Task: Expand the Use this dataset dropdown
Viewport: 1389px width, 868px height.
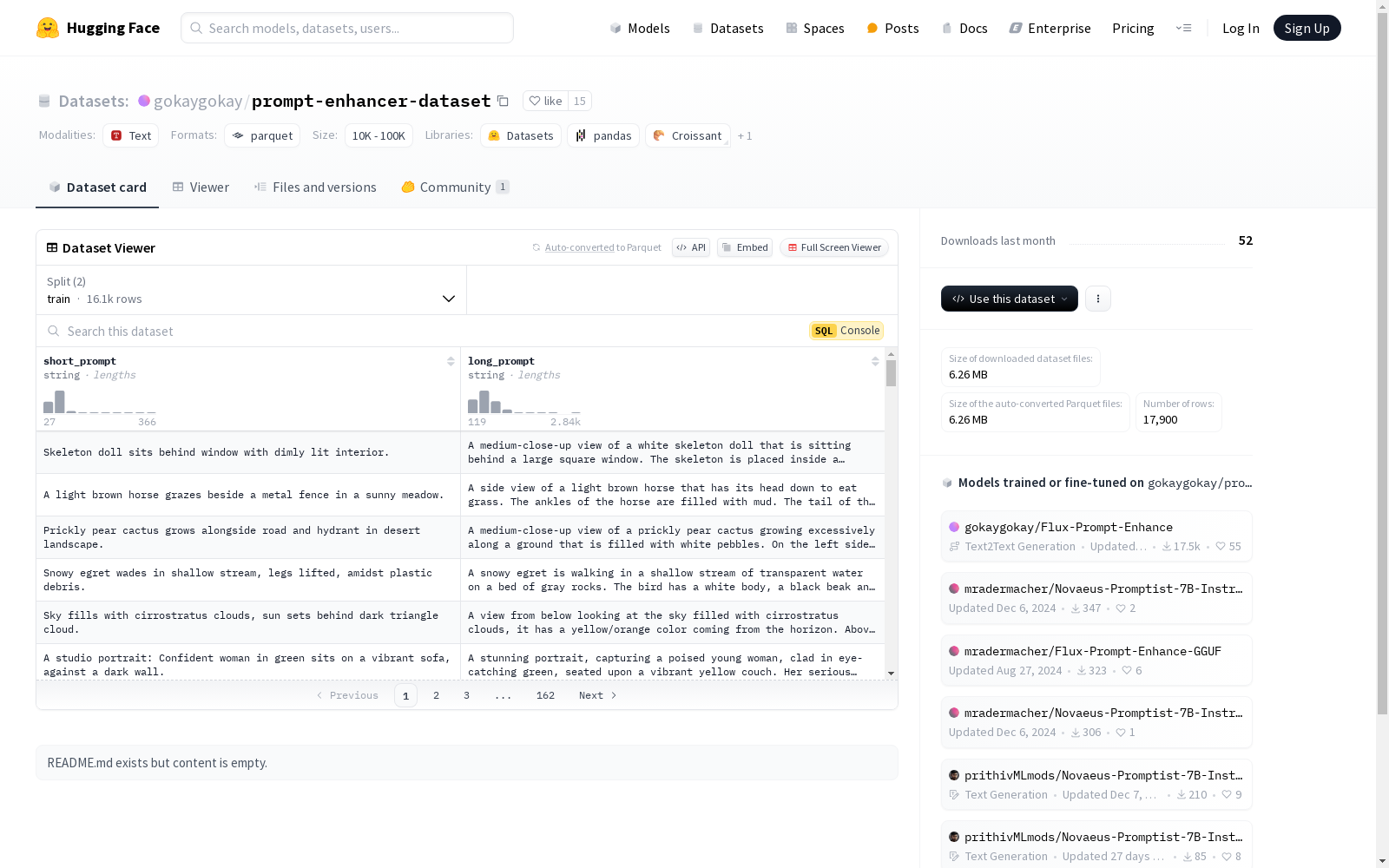Action: tap(1010, 299)
